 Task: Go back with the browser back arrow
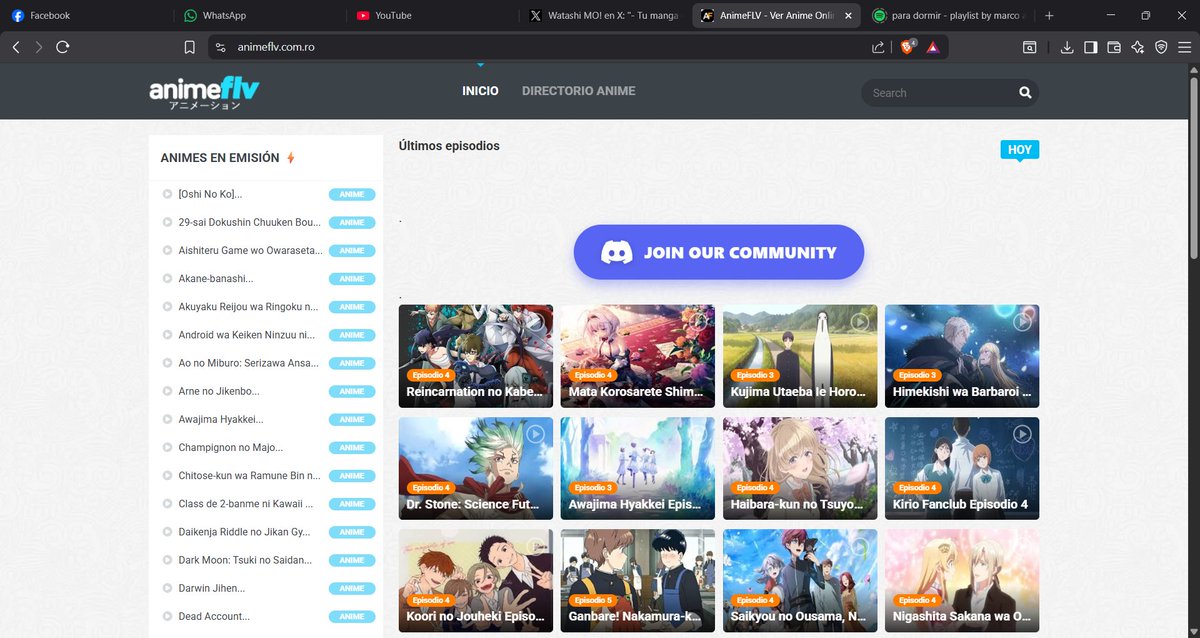pyautogui.click(x=16, y=47)
